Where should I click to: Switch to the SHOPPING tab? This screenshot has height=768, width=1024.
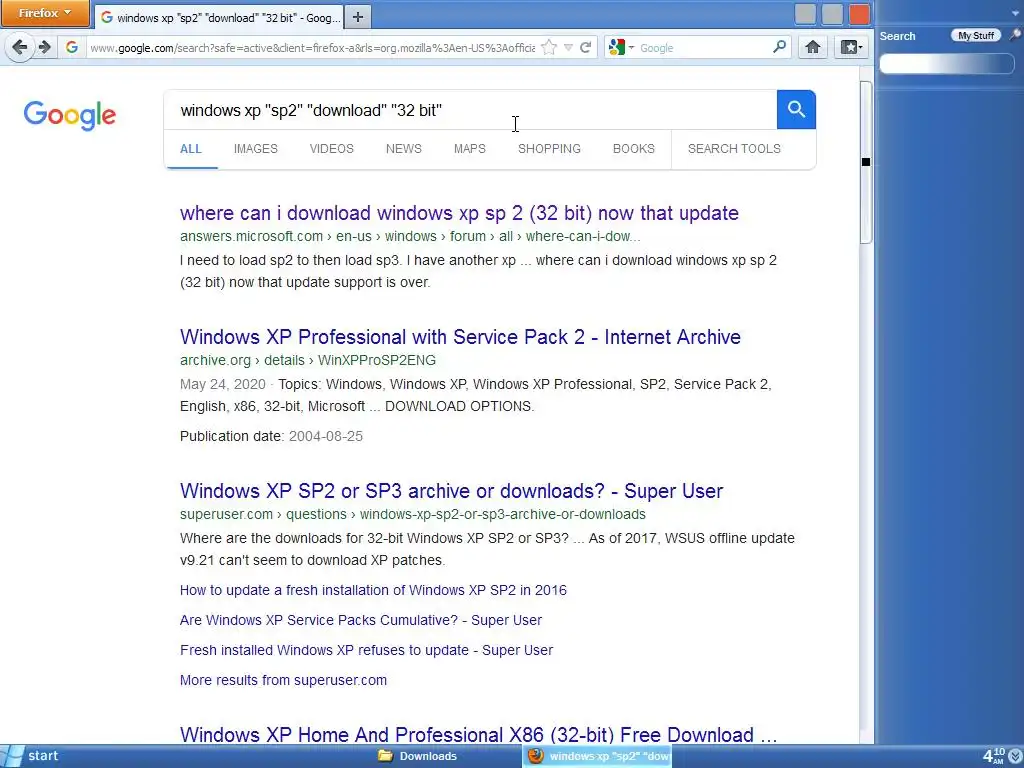coord(549,149)
